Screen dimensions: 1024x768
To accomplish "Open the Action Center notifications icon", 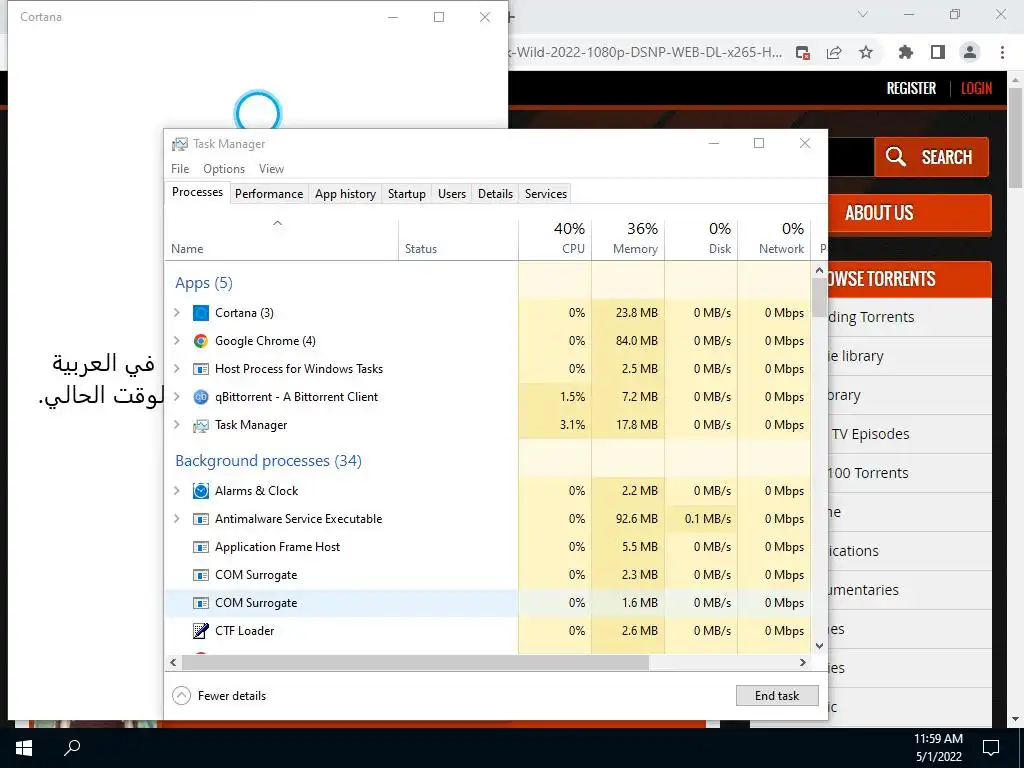I will click(991, 748).
